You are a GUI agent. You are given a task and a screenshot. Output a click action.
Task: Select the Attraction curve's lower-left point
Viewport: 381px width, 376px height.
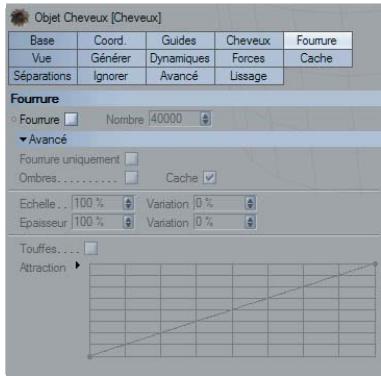90,357
